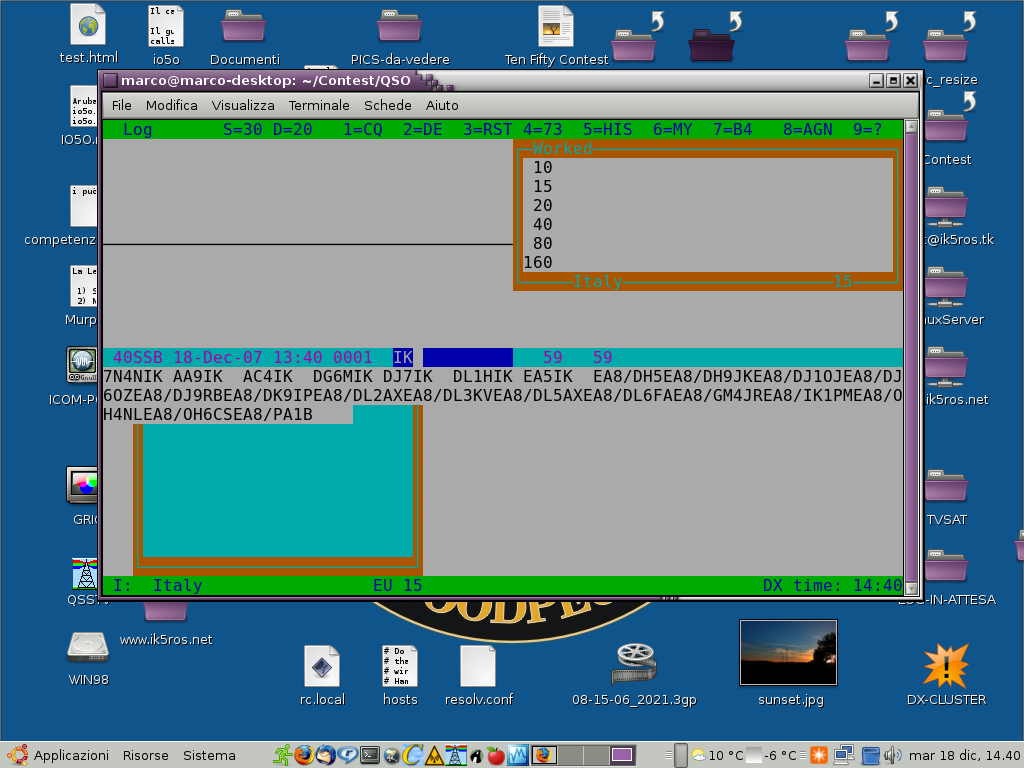Viewport: 1024px width, 768px height.
Task: Click the red apple panel launcher
Action: 496,756
